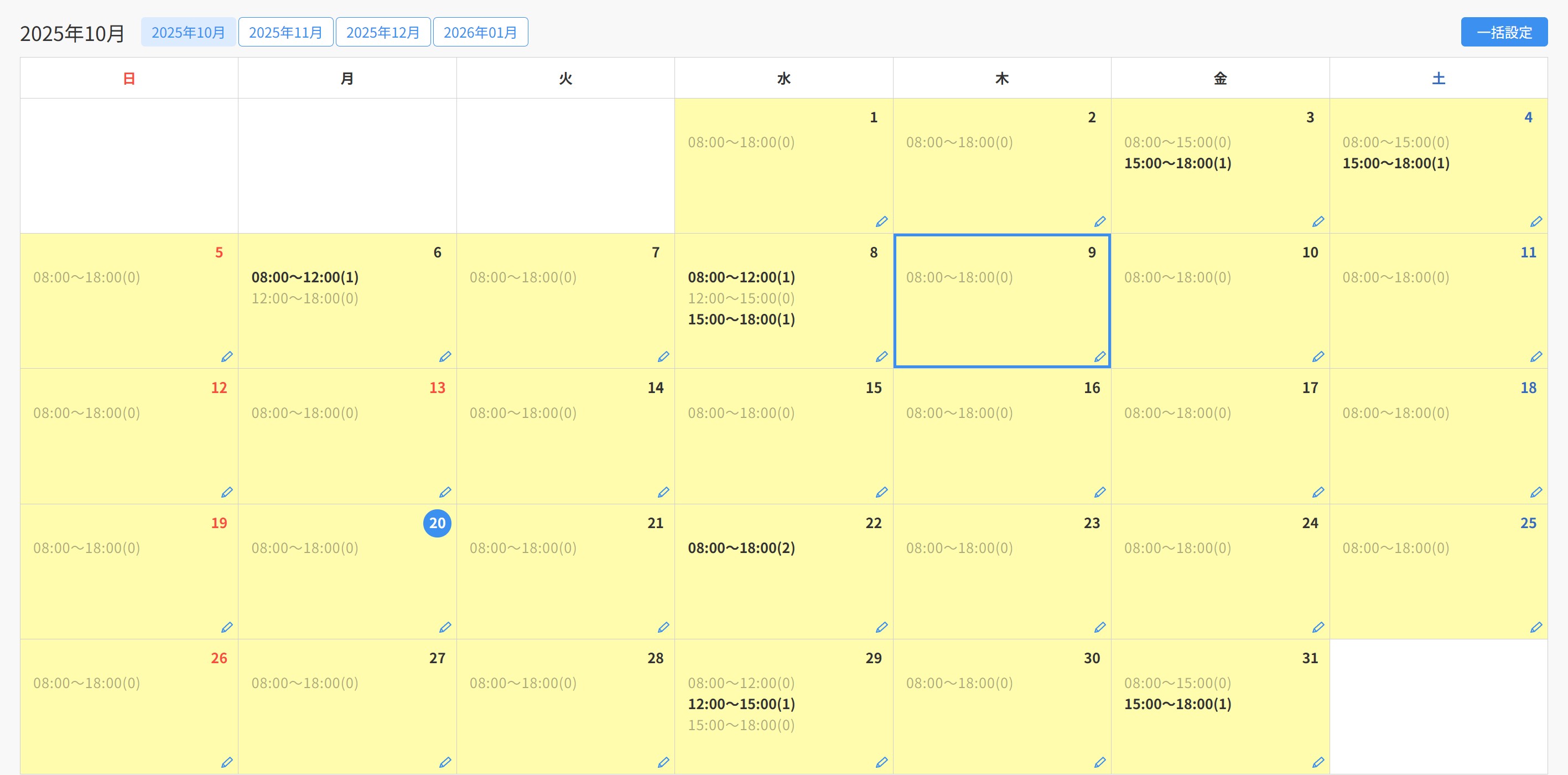Click 08:00〜18:00(2) slot on October 22

[741, 548]
